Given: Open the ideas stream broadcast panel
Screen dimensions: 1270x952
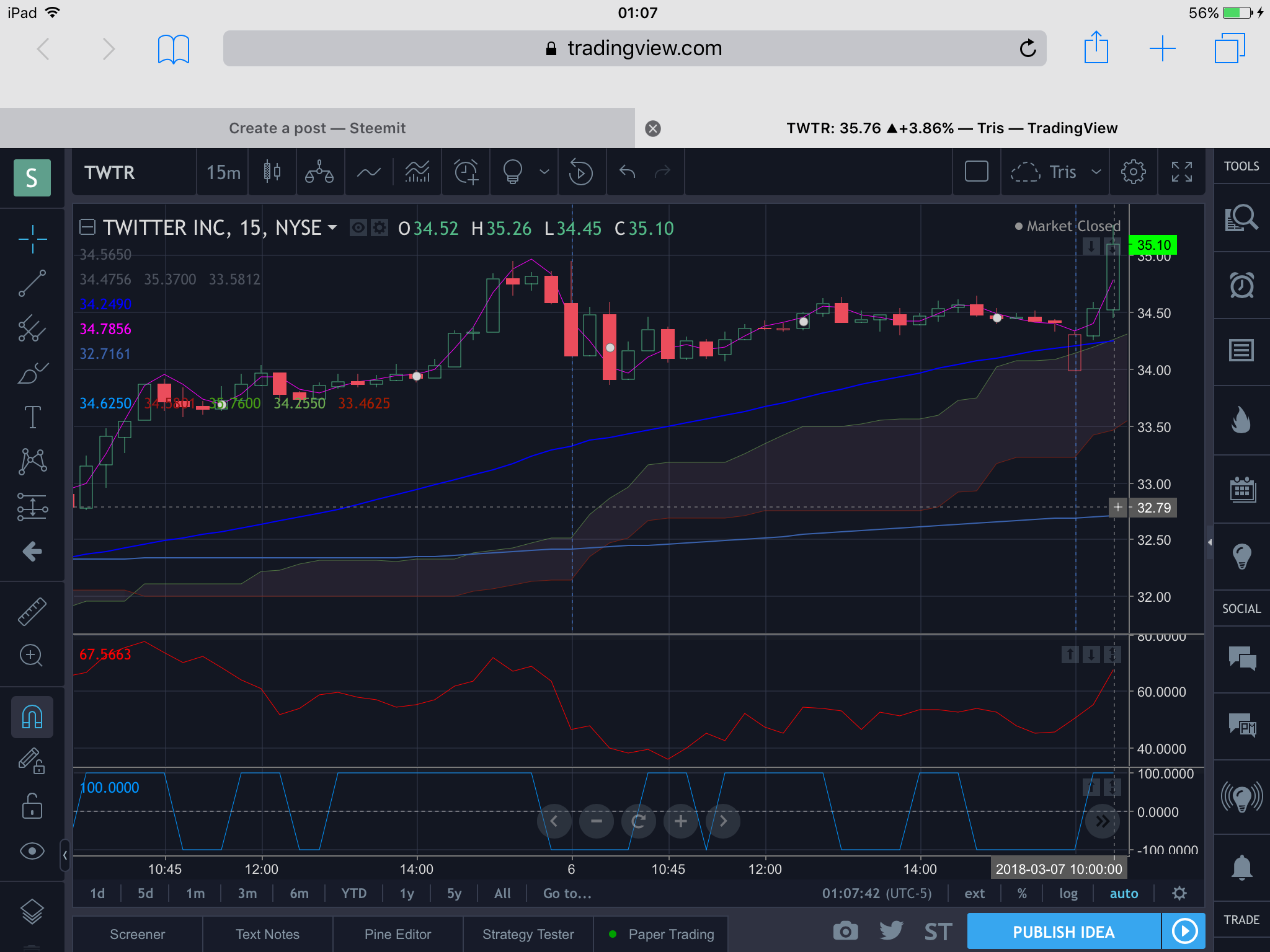Looking at the screenshot, I should [1241, 797].
